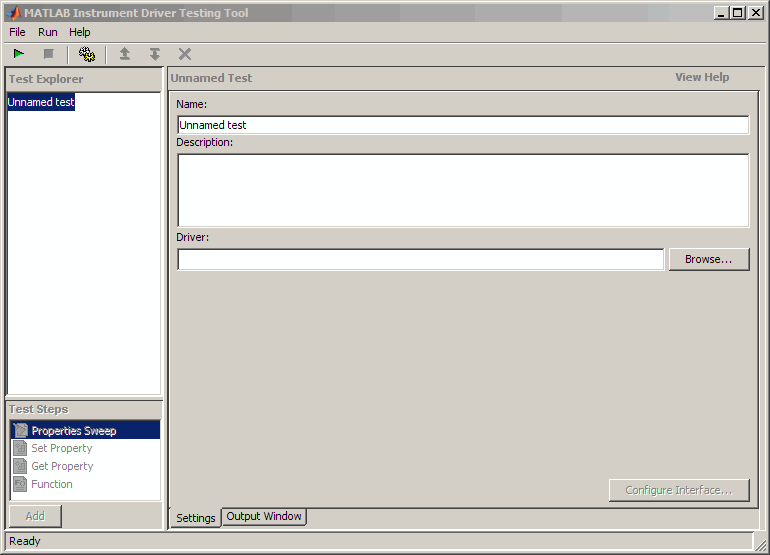Open the Run menu
The image size is (770, 555).
(48, 32)
